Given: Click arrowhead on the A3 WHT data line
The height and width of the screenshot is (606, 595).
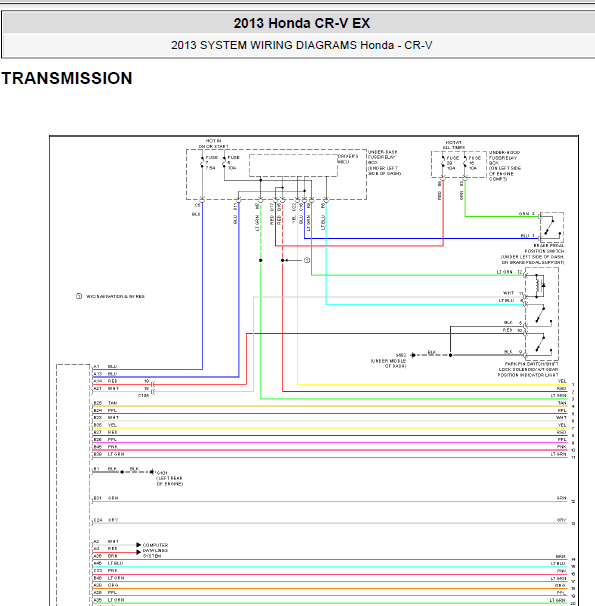Looking at the screenshot, I should (138, 545).
